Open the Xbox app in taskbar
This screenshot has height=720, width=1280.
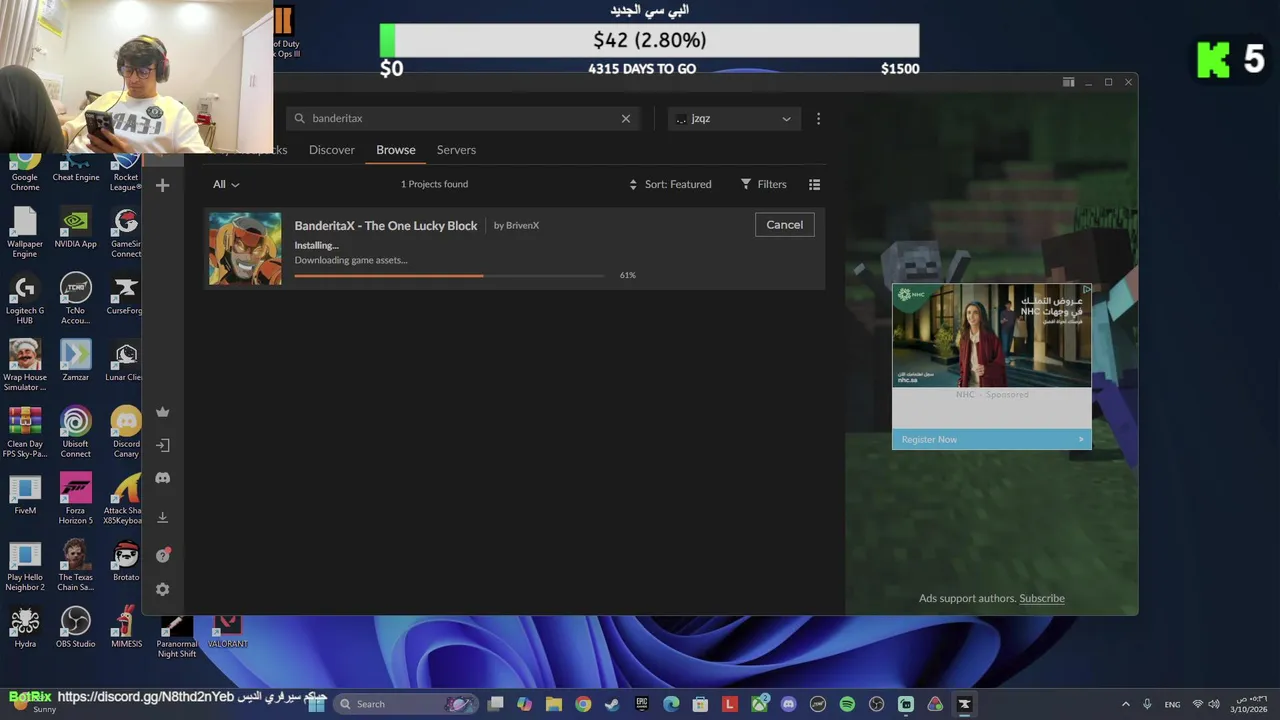[759, 704]
